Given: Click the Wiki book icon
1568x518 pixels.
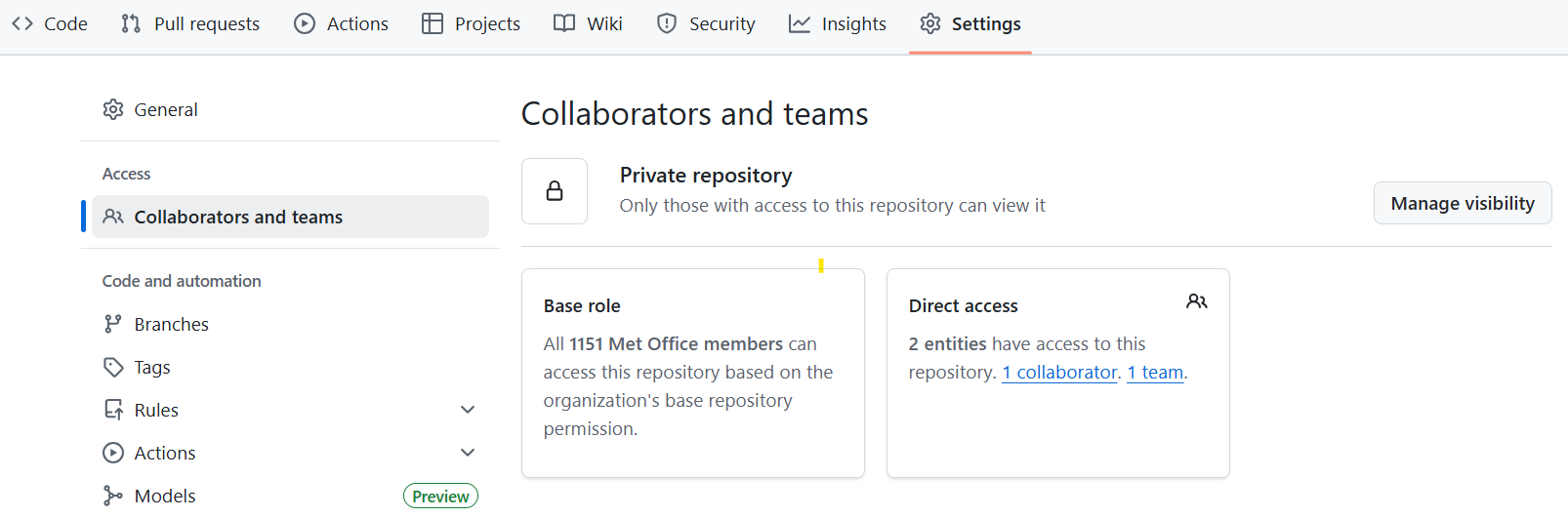Looking at the screenshot, I should [564, 23].
